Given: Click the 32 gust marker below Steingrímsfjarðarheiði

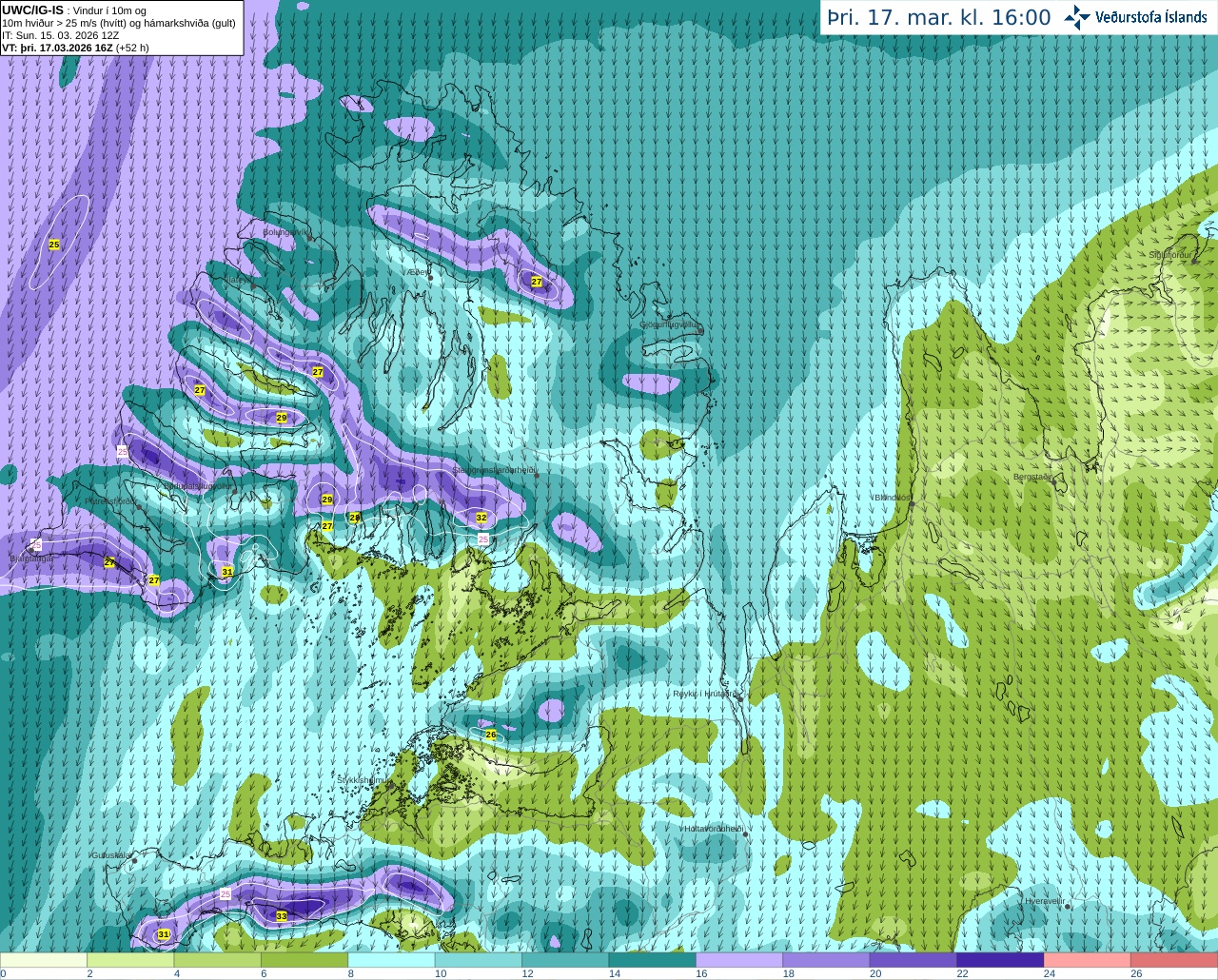Looking at the screenshot, I should (x=481, y=518).
